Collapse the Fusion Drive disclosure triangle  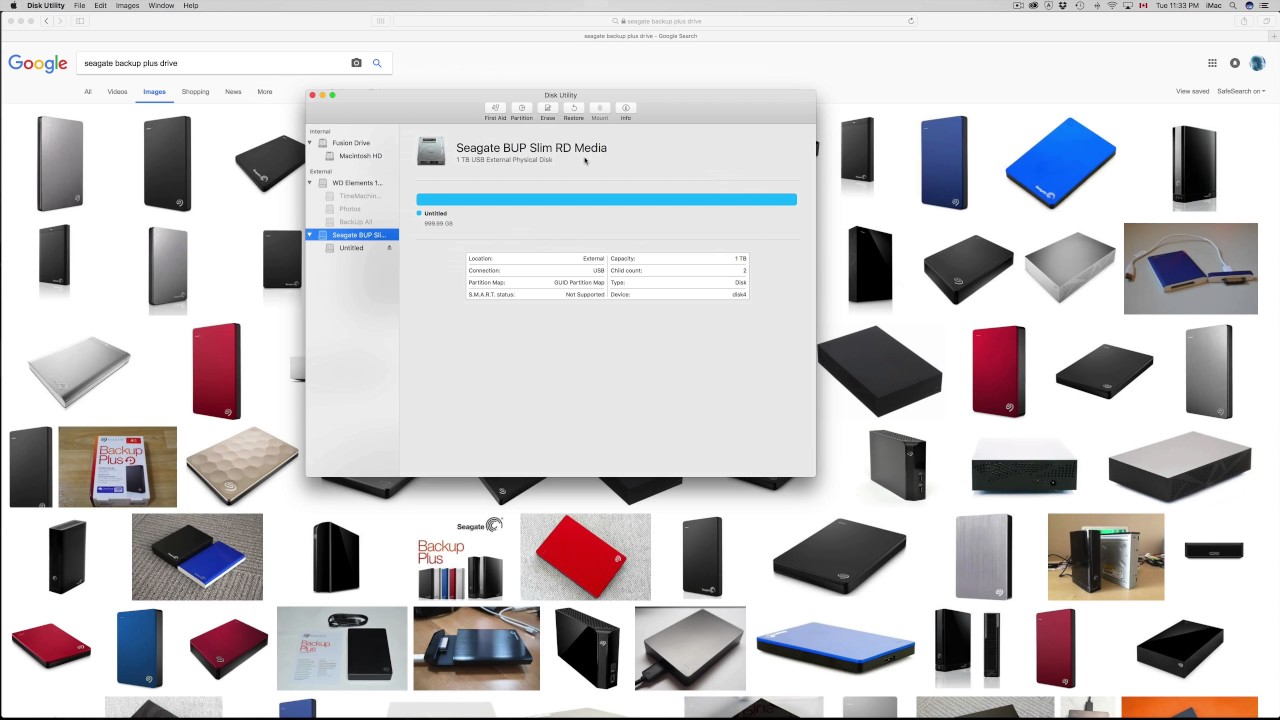[310, 143]
